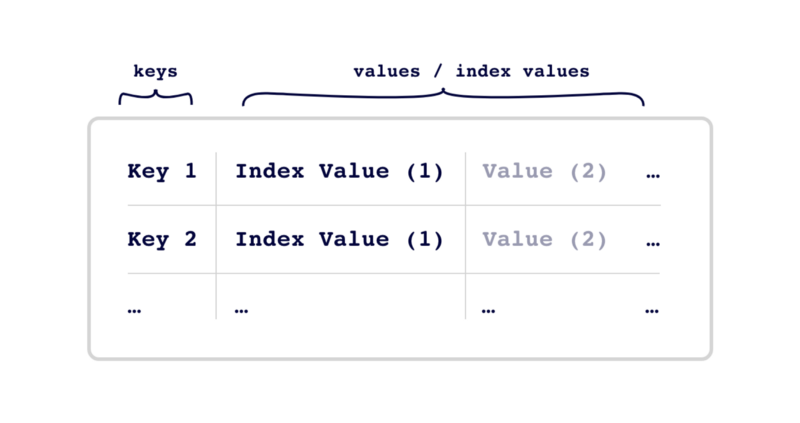Click the ellipsis in the index value column's last row
Screen dimensions: 800x423
(241, 311)
